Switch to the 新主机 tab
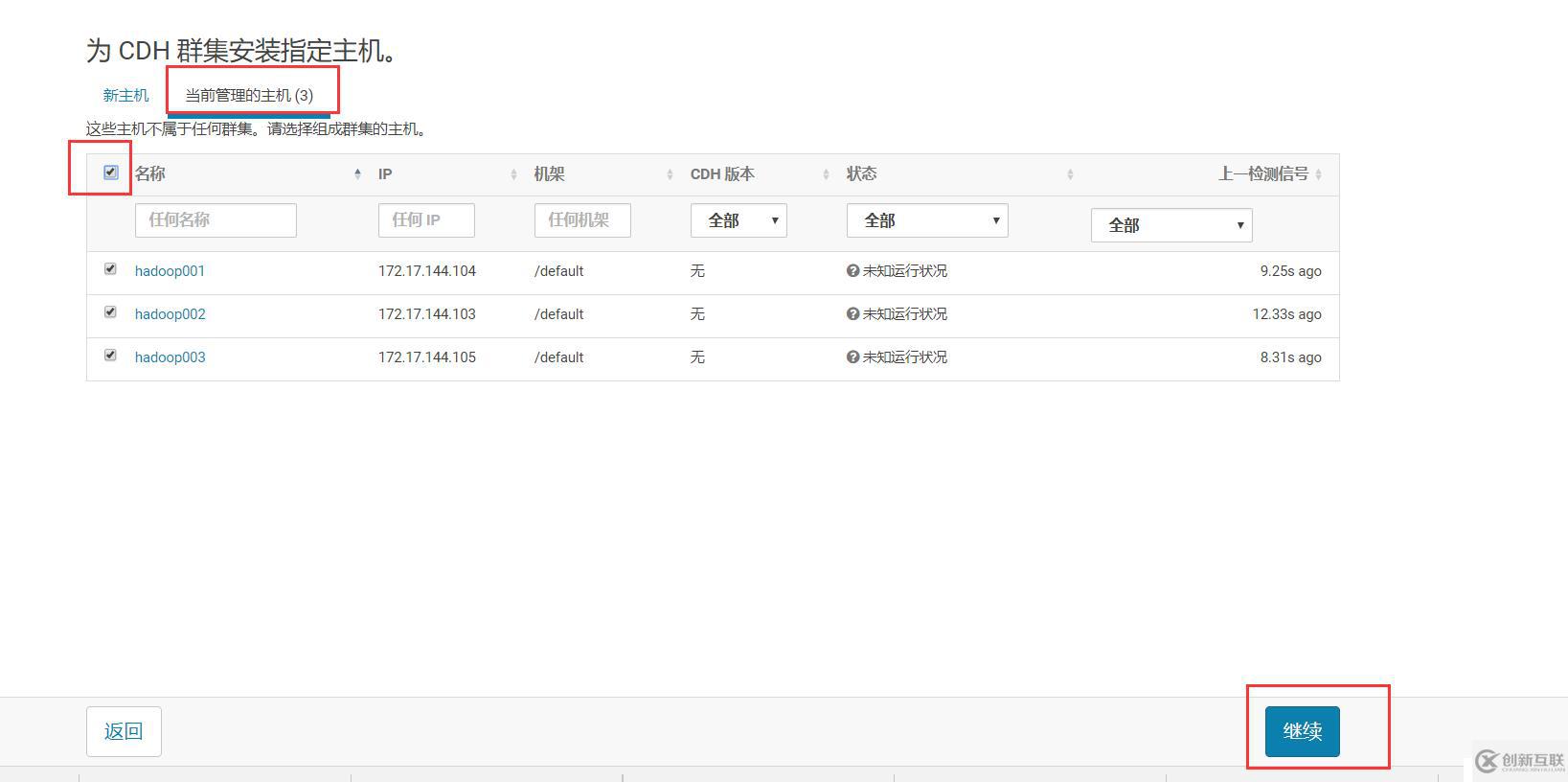 (x=125, y=95)
